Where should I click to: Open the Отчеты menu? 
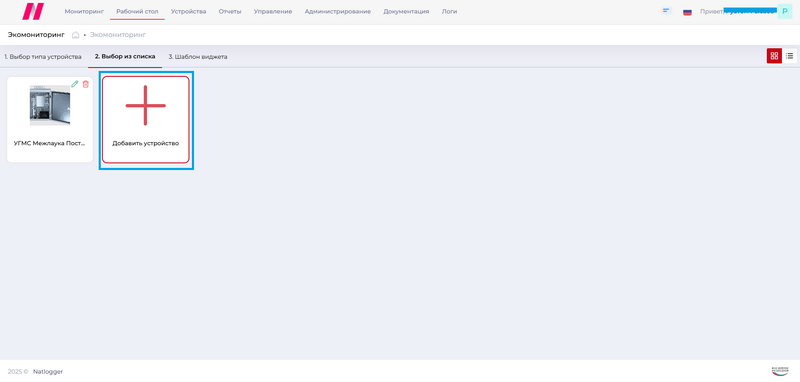tap(230, 11)
